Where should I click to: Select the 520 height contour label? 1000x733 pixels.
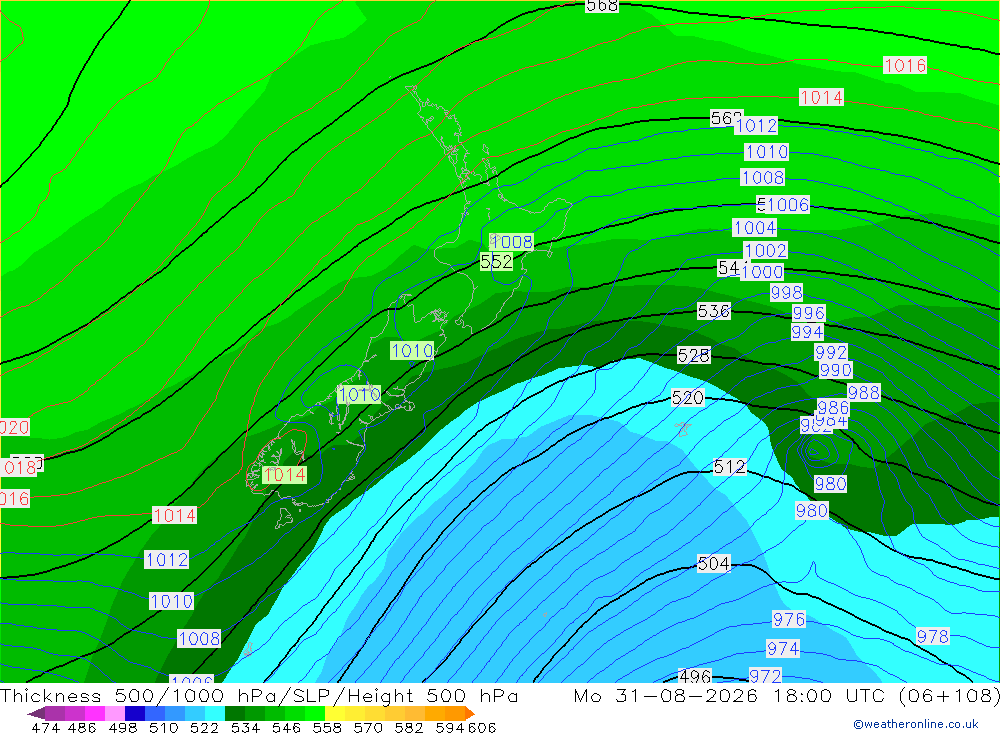(x=688, y=398)
